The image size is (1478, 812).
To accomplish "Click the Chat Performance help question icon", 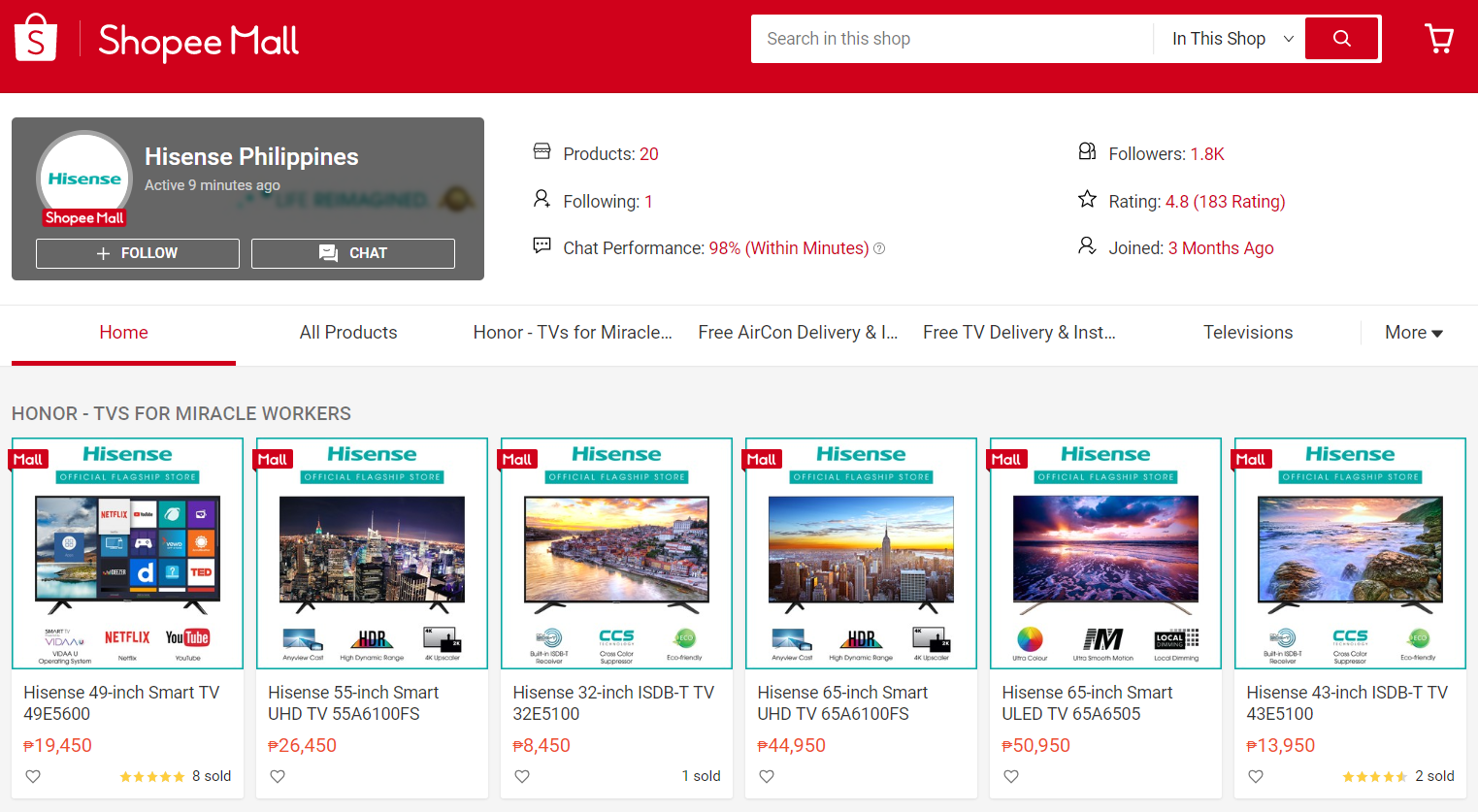I will (879, 248).
